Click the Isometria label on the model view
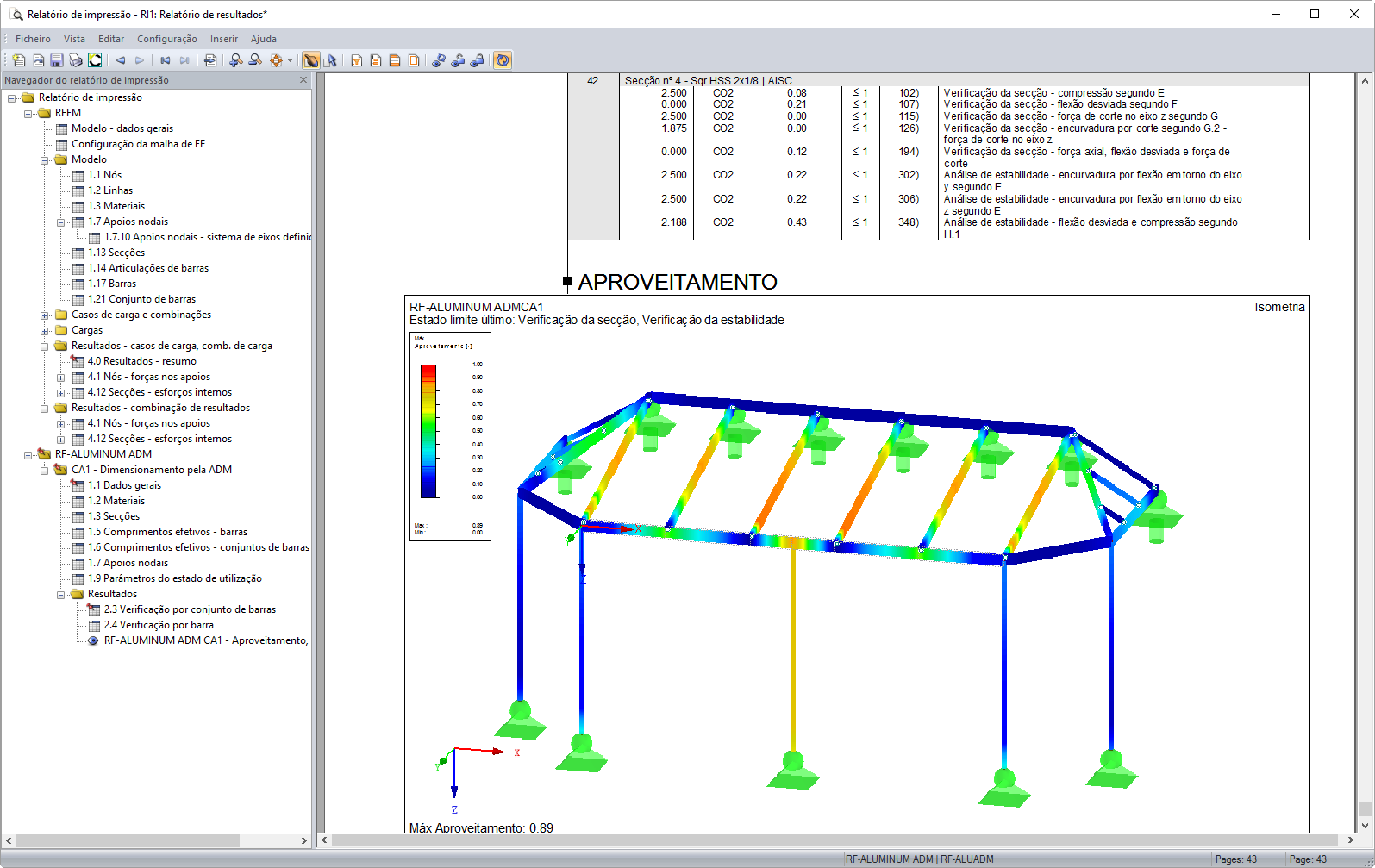The width and height of the screenshot is (1375, 868). [1279, 307]
